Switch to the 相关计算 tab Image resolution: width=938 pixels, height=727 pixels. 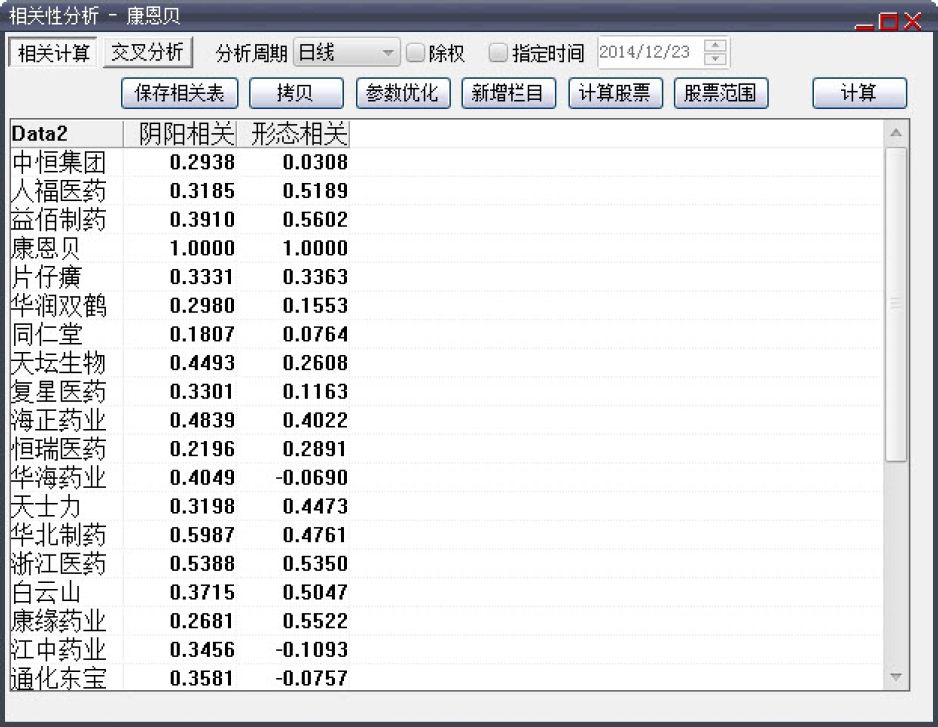point(53,53)
